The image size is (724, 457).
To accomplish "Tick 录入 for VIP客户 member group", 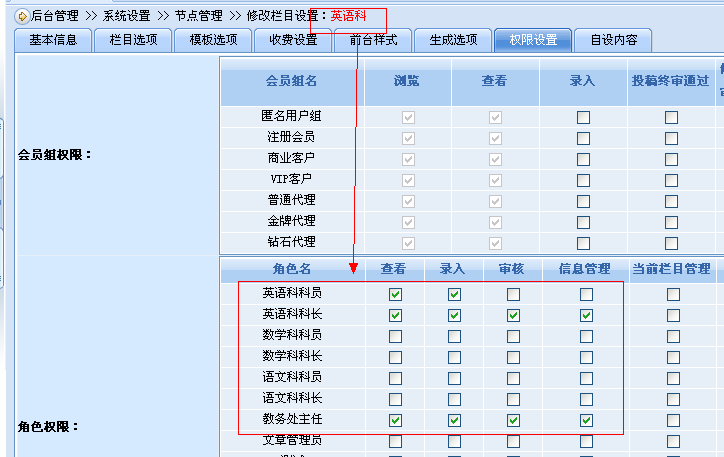I will tap(583, 180).
